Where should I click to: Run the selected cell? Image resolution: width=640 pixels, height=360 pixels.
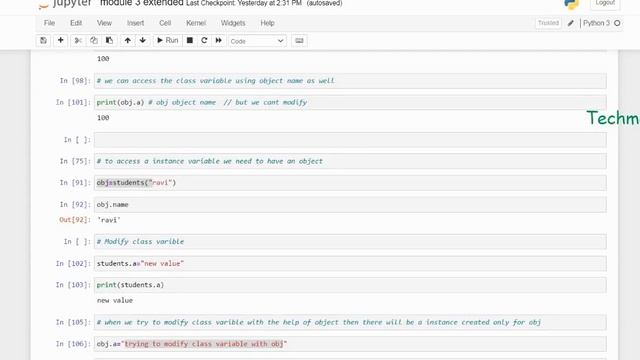168,40
